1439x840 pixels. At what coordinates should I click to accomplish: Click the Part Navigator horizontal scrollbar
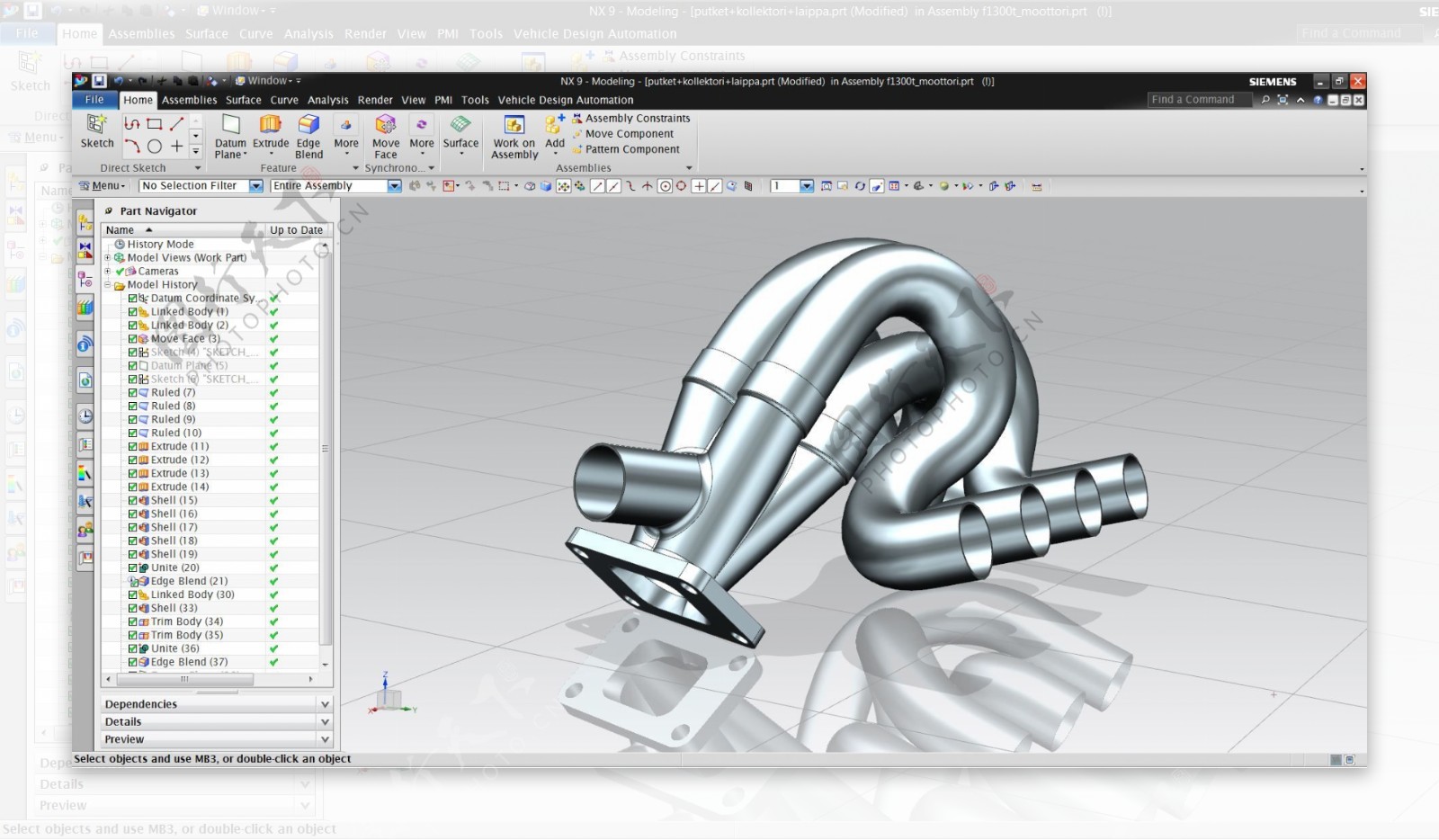(x=185, y=679)
